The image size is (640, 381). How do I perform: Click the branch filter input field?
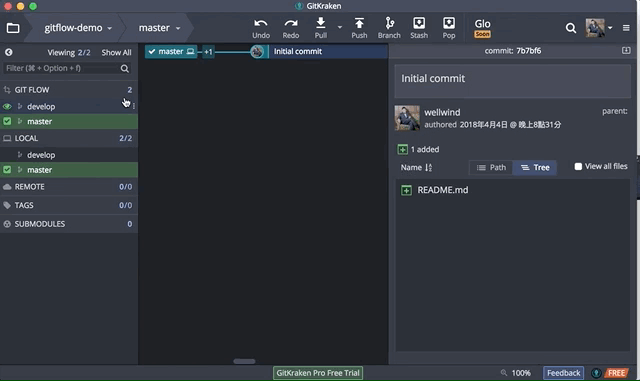61,68
